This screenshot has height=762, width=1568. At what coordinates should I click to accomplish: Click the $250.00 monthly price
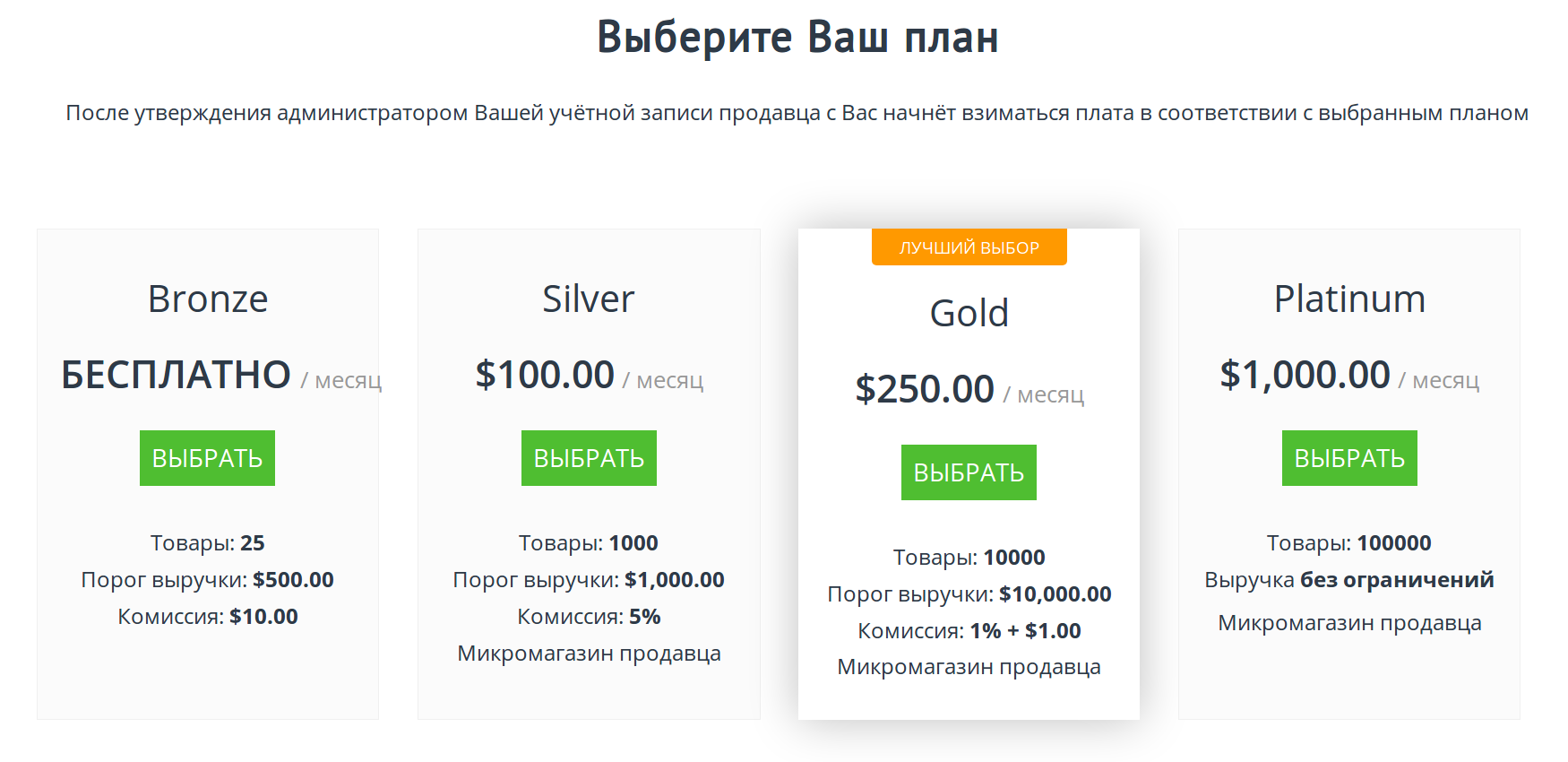[925, 389]
